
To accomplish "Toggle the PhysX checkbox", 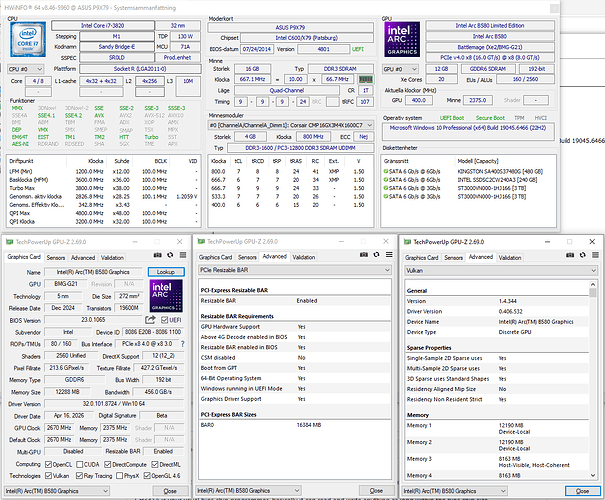I will [x=120, y=476].
